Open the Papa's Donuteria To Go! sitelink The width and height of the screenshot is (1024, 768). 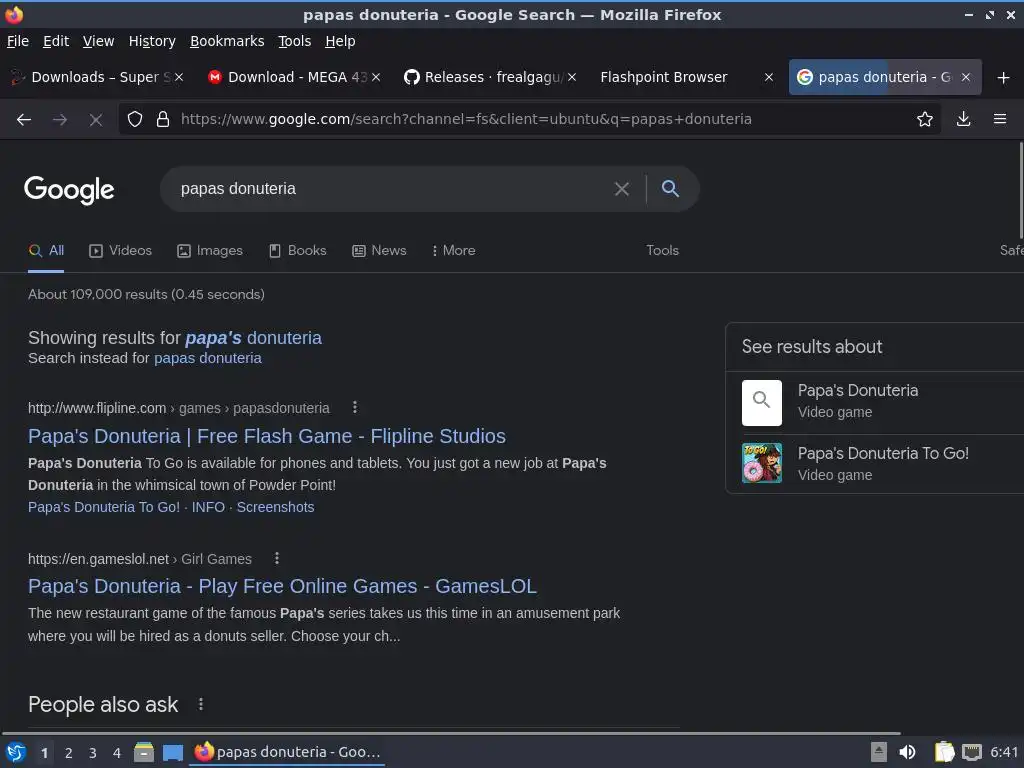104,507
